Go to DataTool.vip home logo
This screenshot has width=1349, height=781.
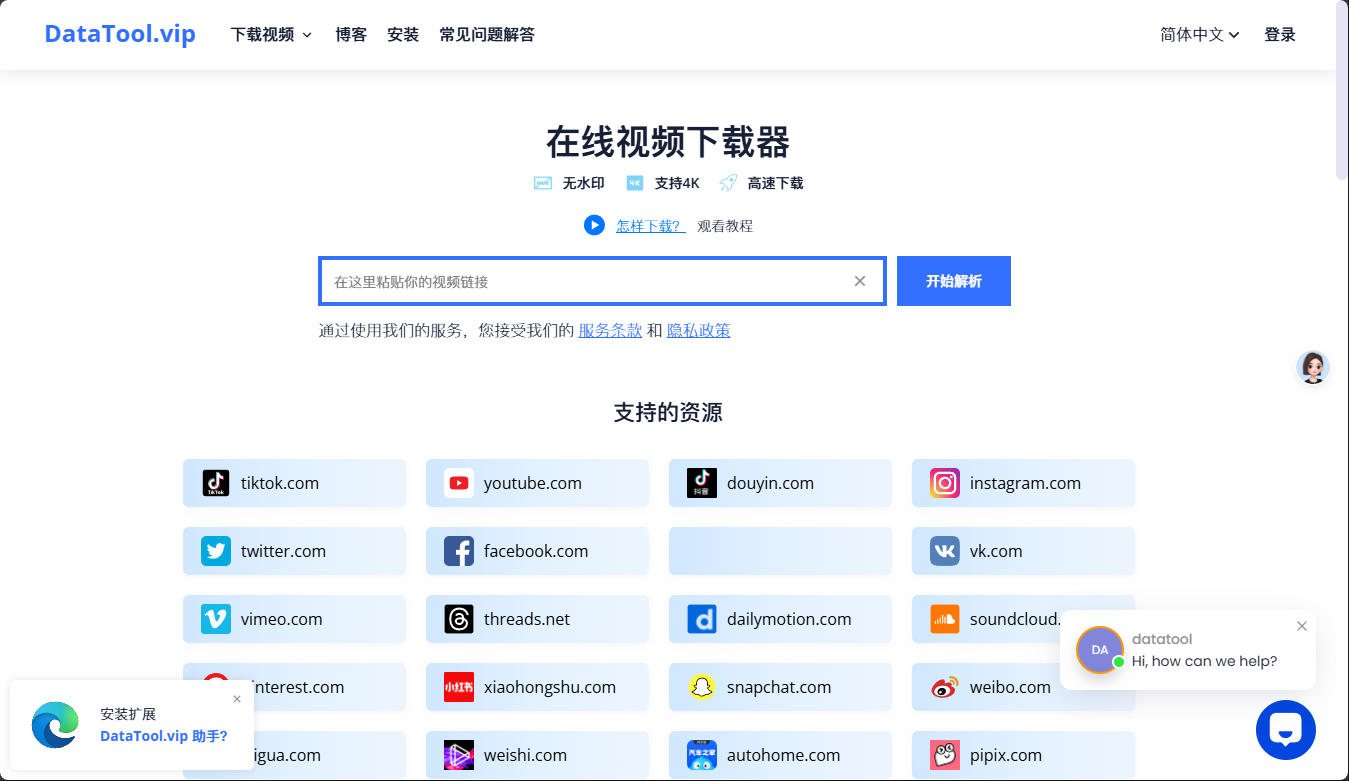120,34
